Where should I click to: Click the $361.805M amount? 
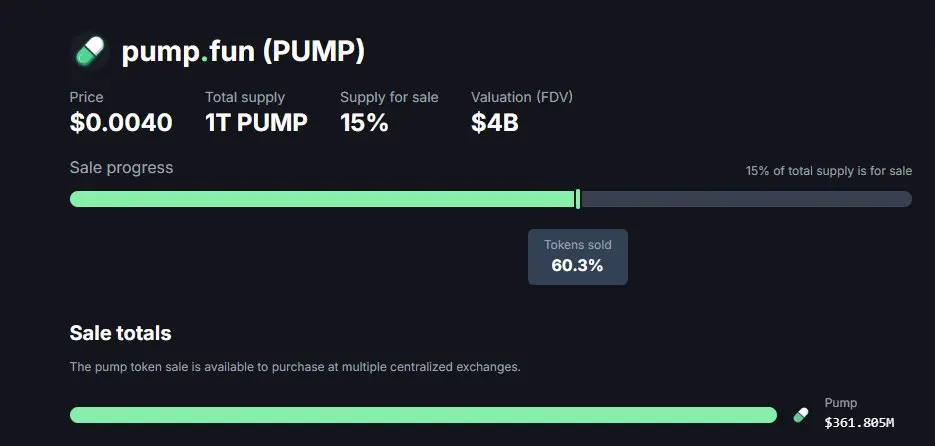click(859, 423)
